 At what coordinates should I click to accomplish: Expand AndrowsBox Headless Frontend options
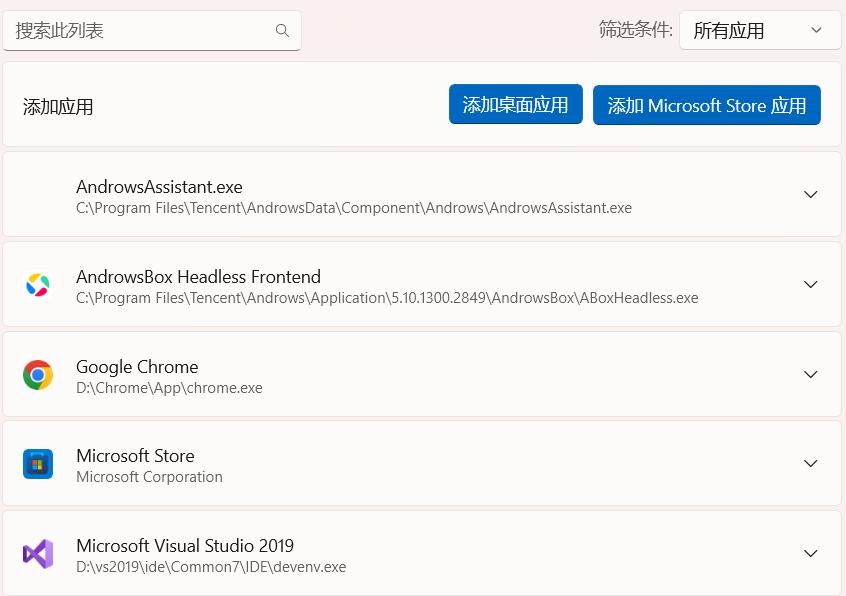pyautogui.click(x=810, y=284)
